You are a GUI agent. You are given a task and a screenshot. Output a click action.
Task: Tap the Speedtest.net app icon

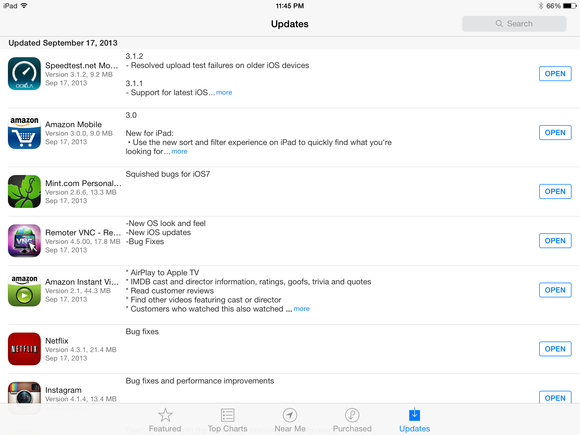[x=24, y=74]
